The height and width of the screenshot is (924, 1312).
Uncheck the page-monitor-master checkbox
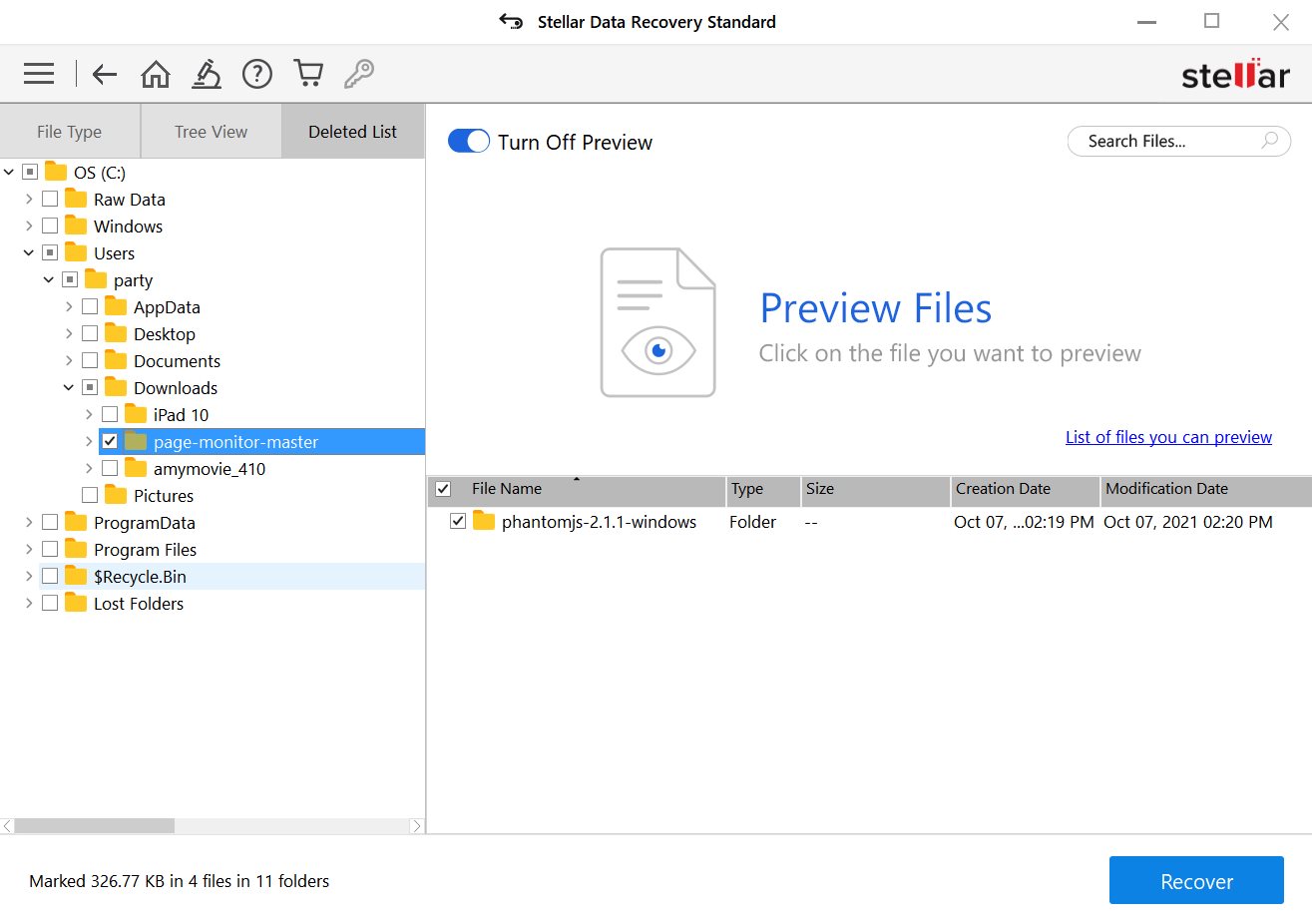tap(110, 441)
